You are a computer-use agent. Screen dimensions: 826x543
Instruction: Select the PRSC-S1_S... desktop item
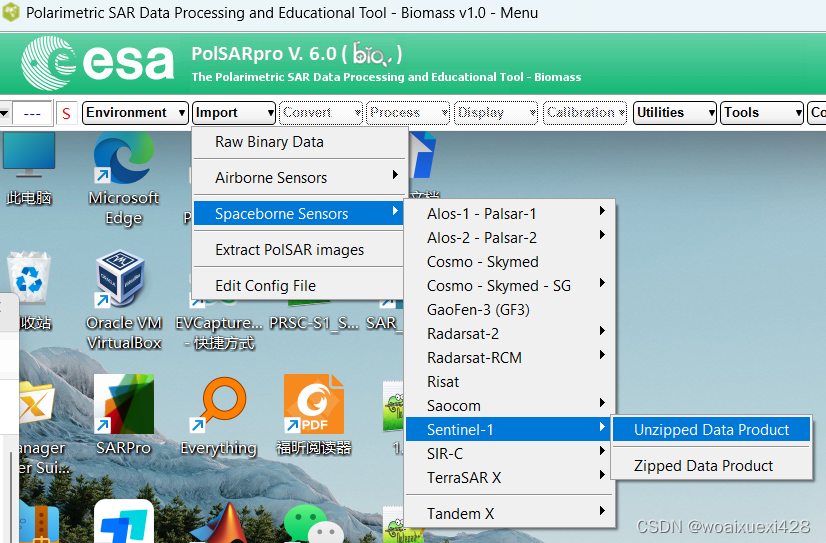[x=314, y=322]
